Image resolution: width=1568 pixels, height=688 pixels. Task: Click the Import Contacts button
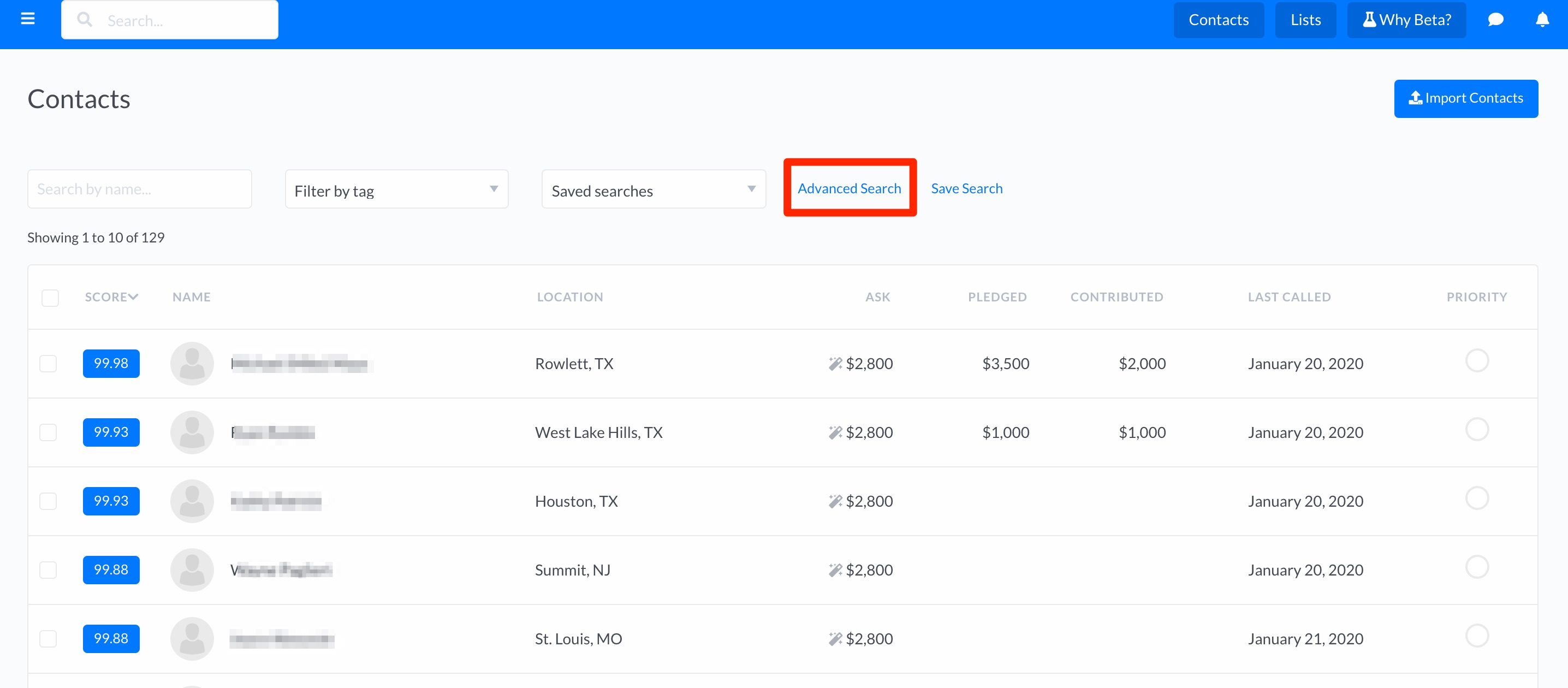(1466, 99)
